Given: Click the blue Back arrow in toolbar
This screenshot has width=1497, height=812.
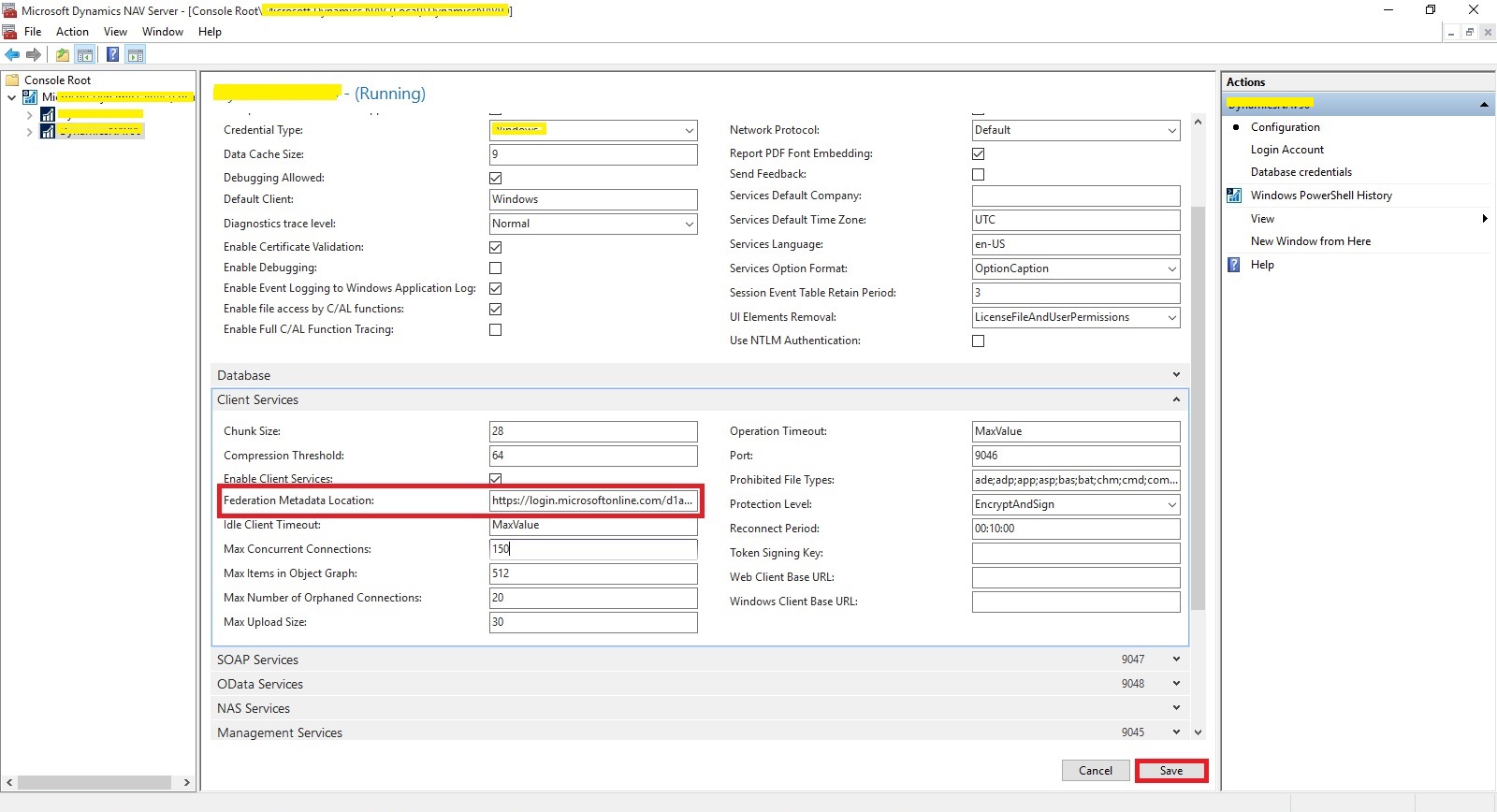Looking at the screenshot, I should coord(12,54).
